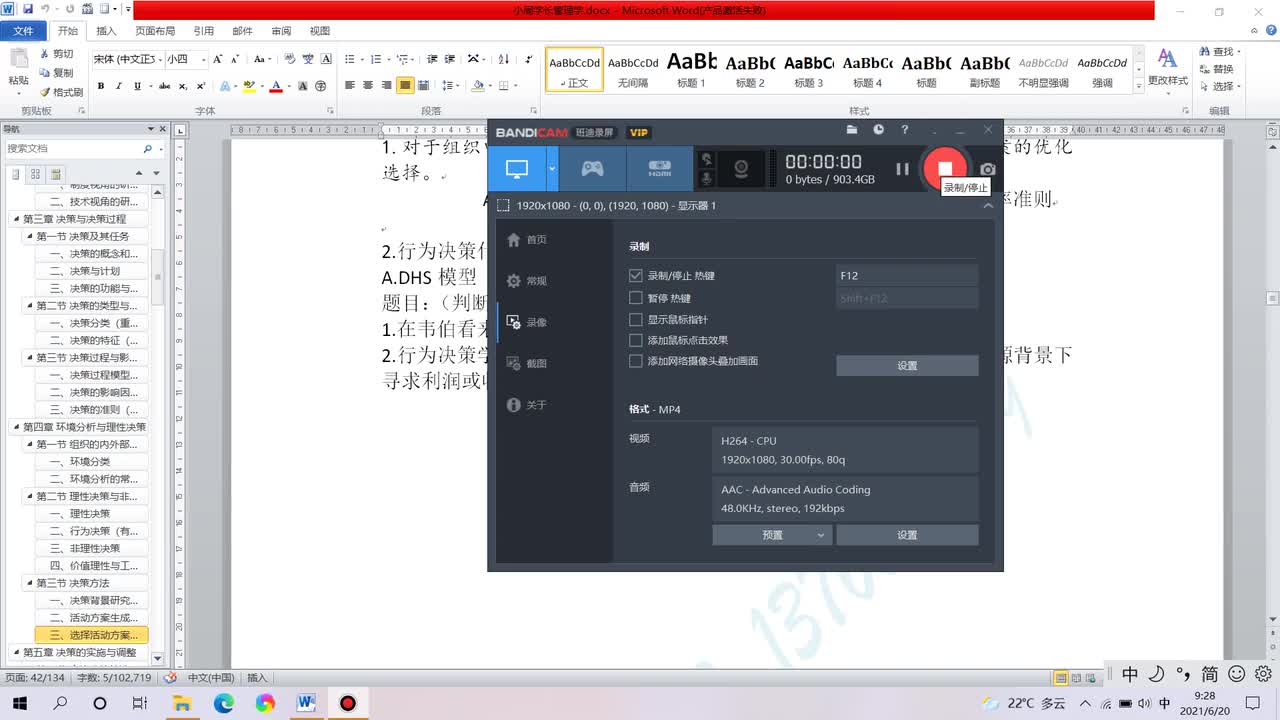Enable 显示鼠标指针 checkbox
The height and width of the screenshot is (720, 1280).
[x=635, y=320]
